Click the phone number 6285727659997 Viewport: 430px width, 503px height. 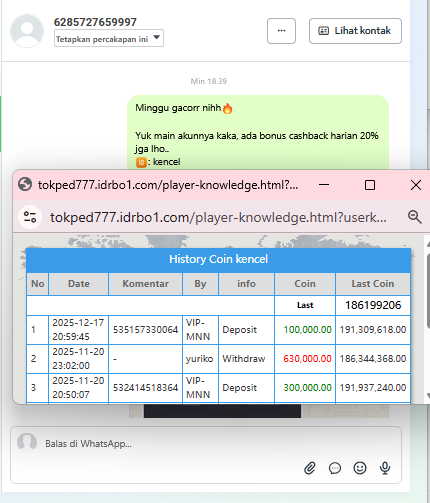click(95, 22)
